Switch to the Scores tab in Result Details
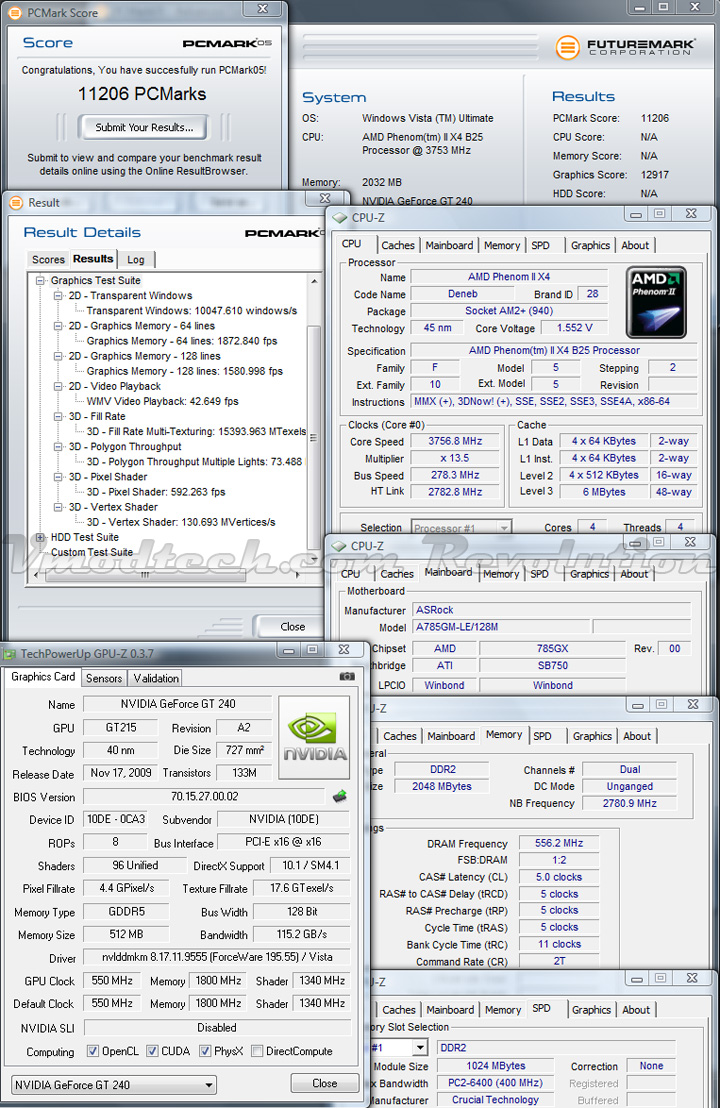This screenshot has width=720, height=1108. coord(48,259)
